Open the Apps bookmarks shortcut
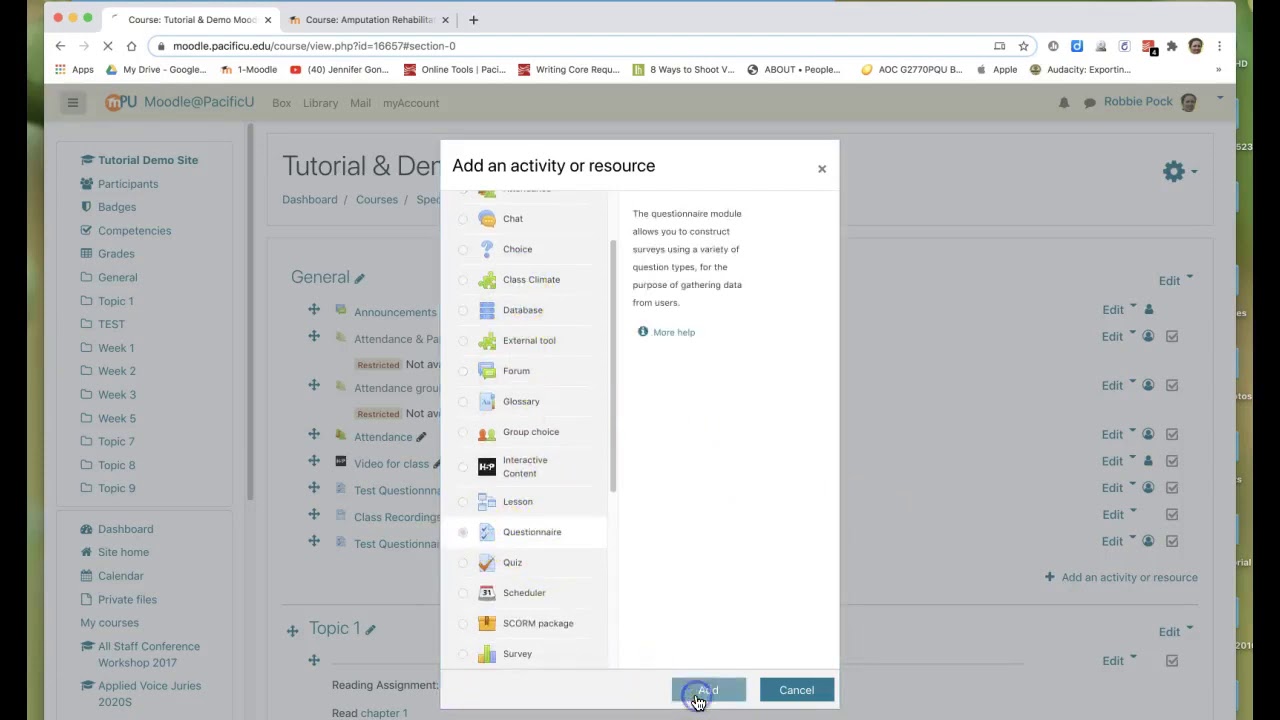The image size is (1280, 720). (x=75, y=70)
